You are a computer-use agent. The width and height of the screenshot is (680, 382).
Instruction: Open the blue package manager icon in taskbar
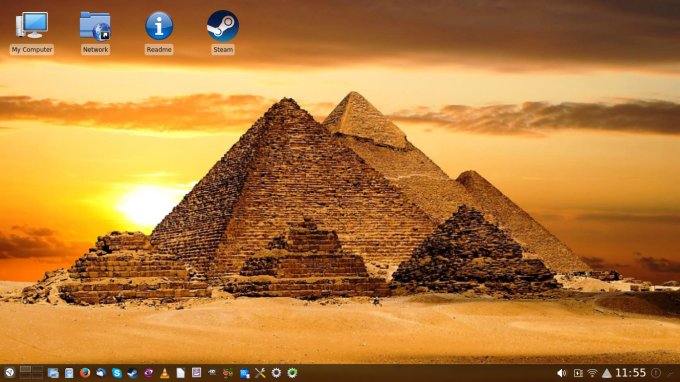245,373
